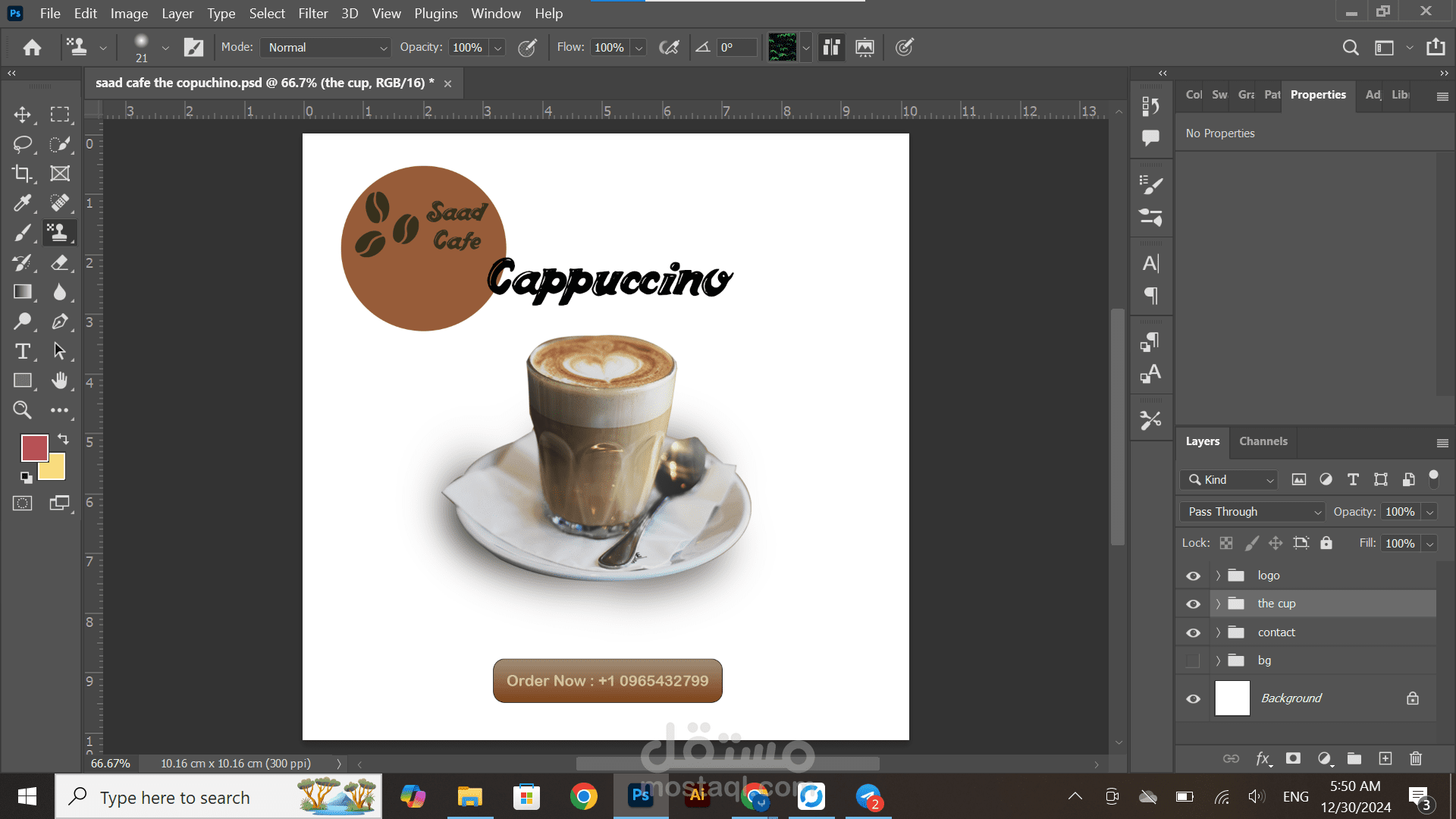This screenshot has height=819, width=1456.
Task: Click the Create new layer icon
Action: [x=1385, y=758]
